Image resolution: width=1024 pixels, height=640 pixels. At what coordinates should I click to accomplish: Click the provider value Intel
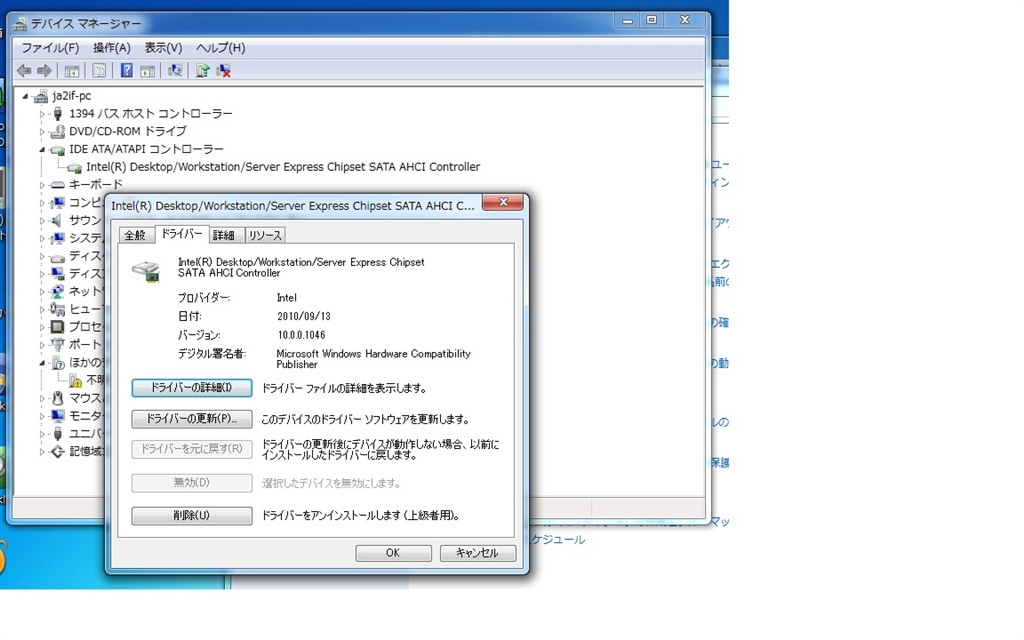pyautogui.click(x=287, y=298)
